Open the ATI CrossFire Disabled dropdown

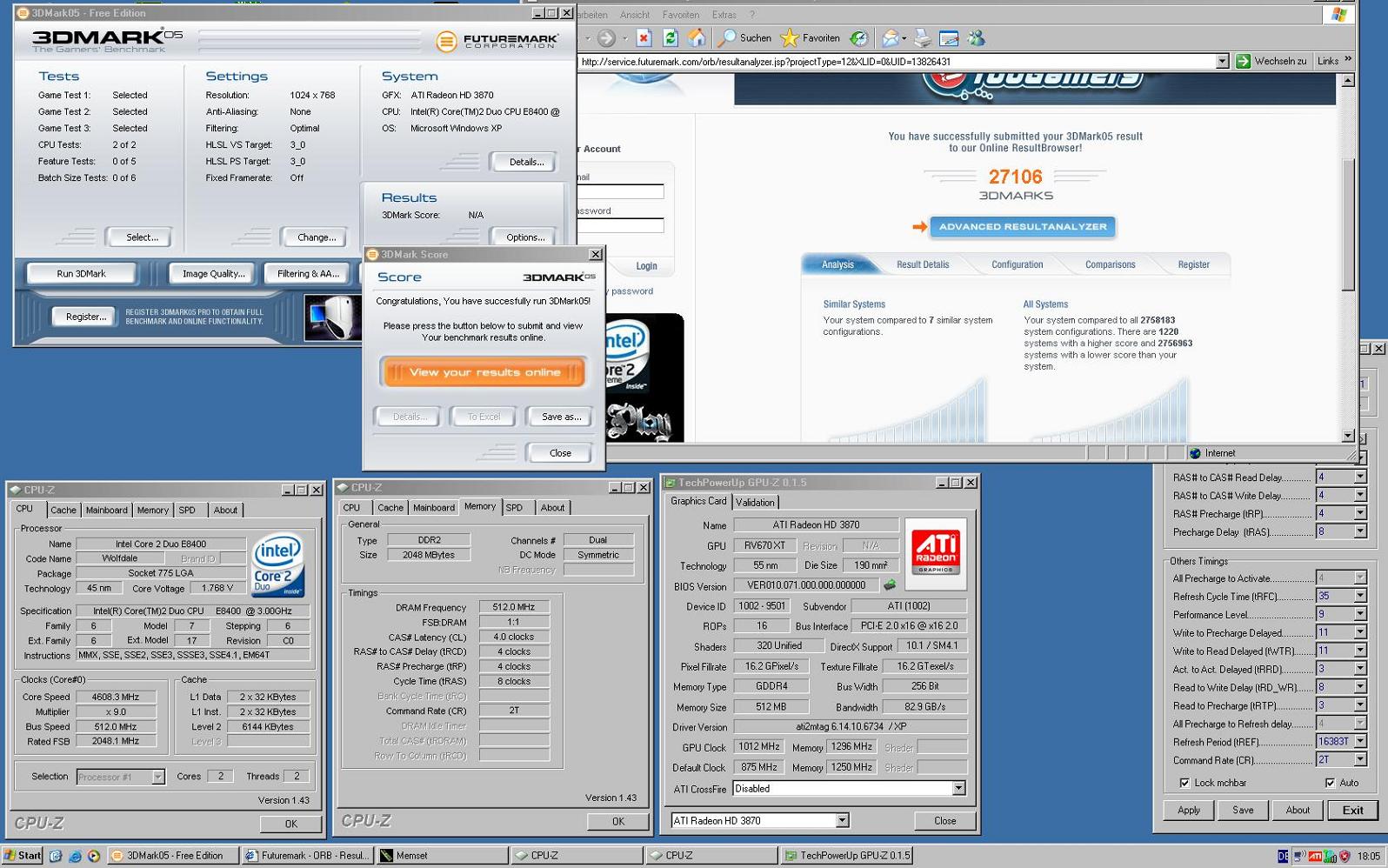click(x=958, y=788)
